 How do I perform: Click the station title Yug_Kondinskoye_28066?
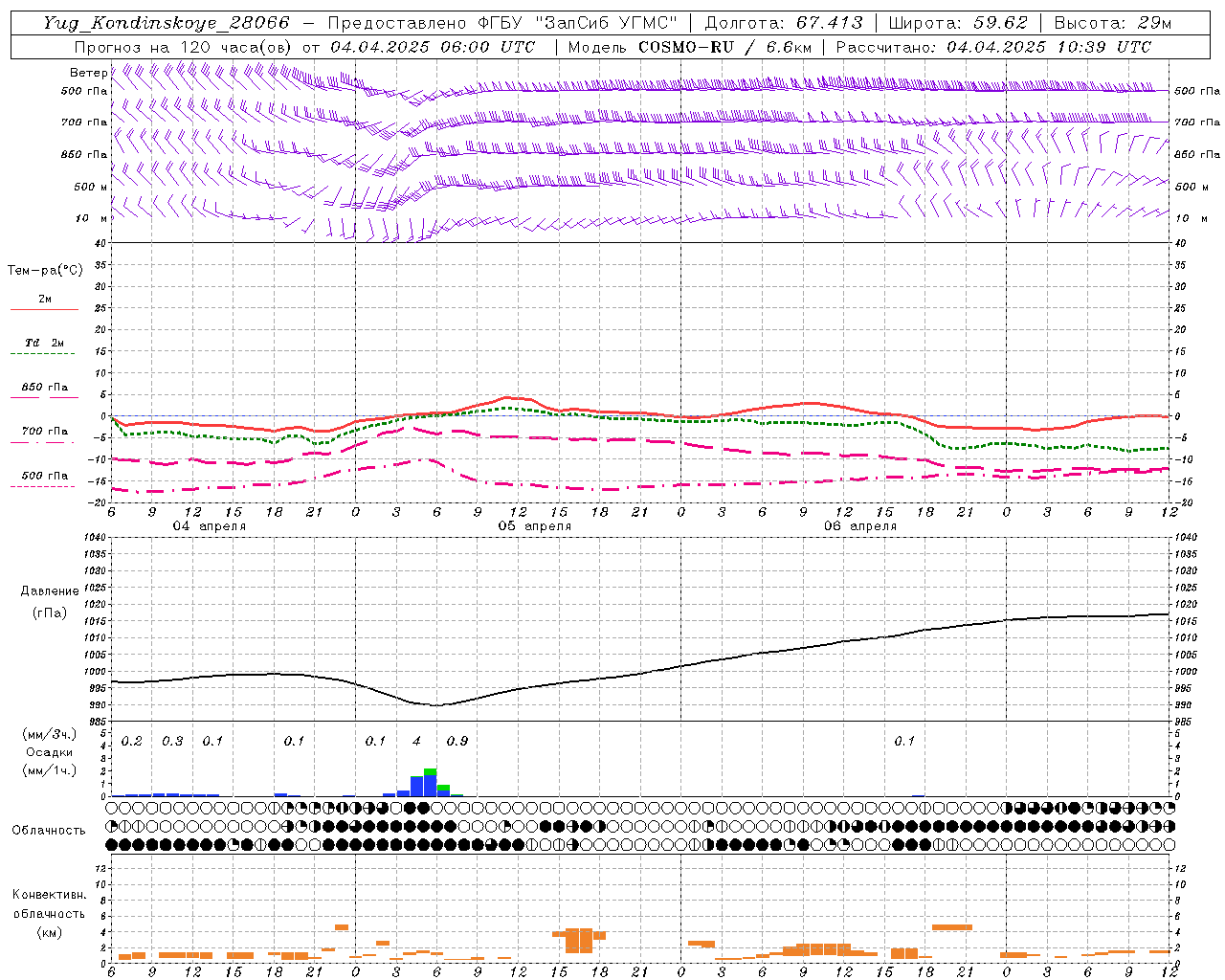point(167,23)
